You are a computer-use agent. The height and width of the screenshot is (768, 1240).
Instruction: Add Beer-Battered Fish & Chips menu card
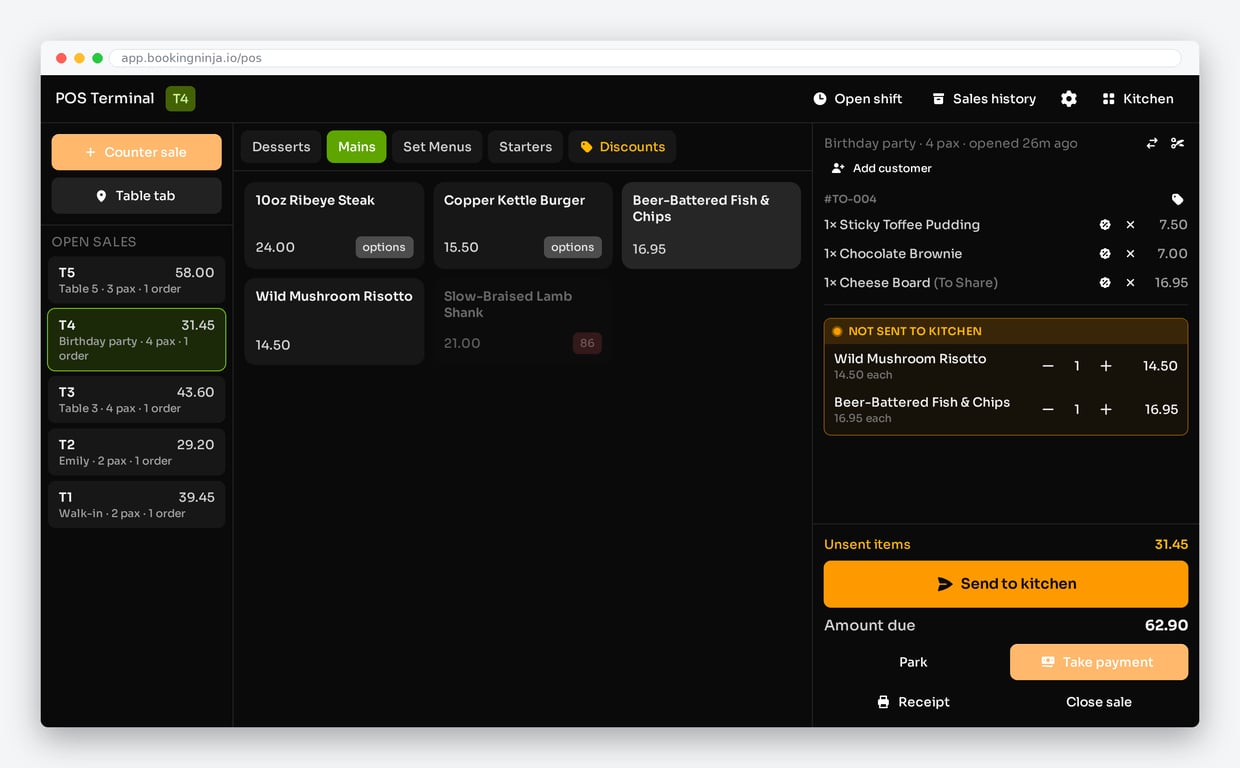pos(711,225)
